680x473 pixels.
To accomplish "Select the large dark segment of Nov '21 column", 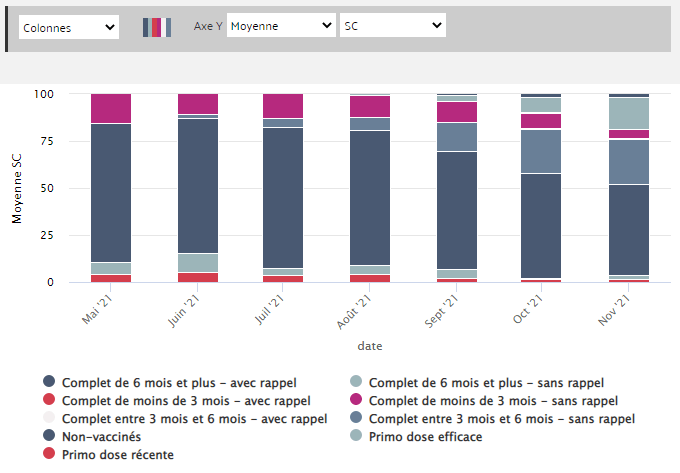I will pyautogui.click(x=629, y=229).
